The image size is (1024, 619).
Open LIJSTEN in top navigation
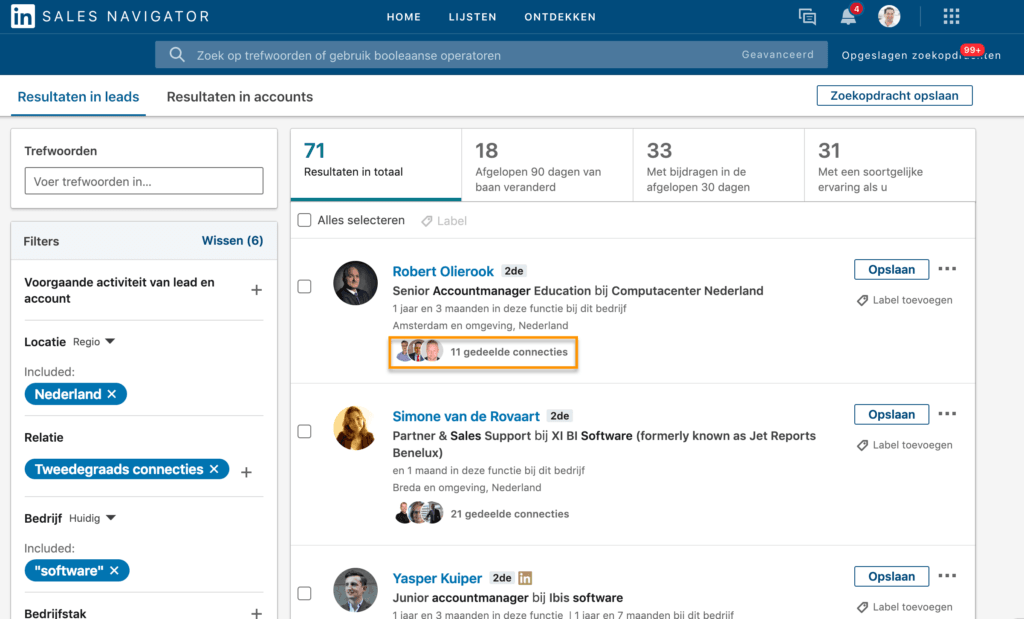(x=472, y=17)
